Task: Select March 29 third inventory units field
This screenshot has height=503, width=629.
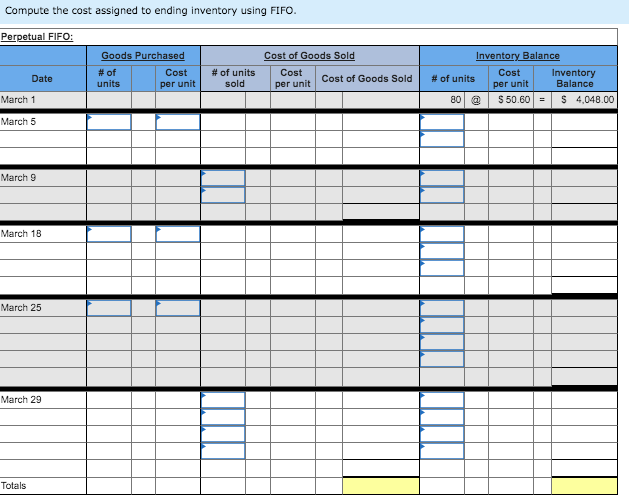Action: click(442, 434)
